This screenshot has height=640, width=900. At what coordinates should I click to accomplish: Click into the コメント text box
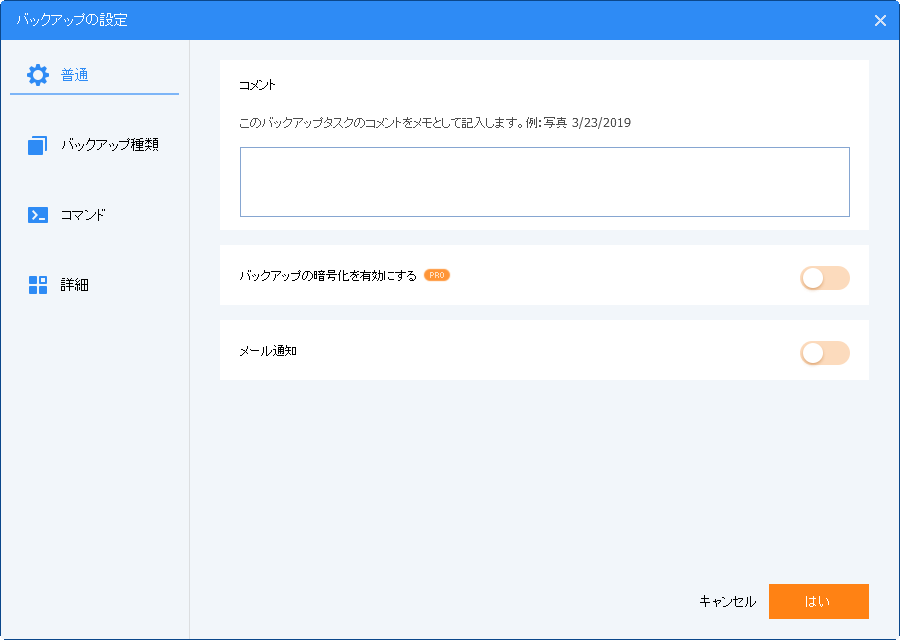(545, 182)
